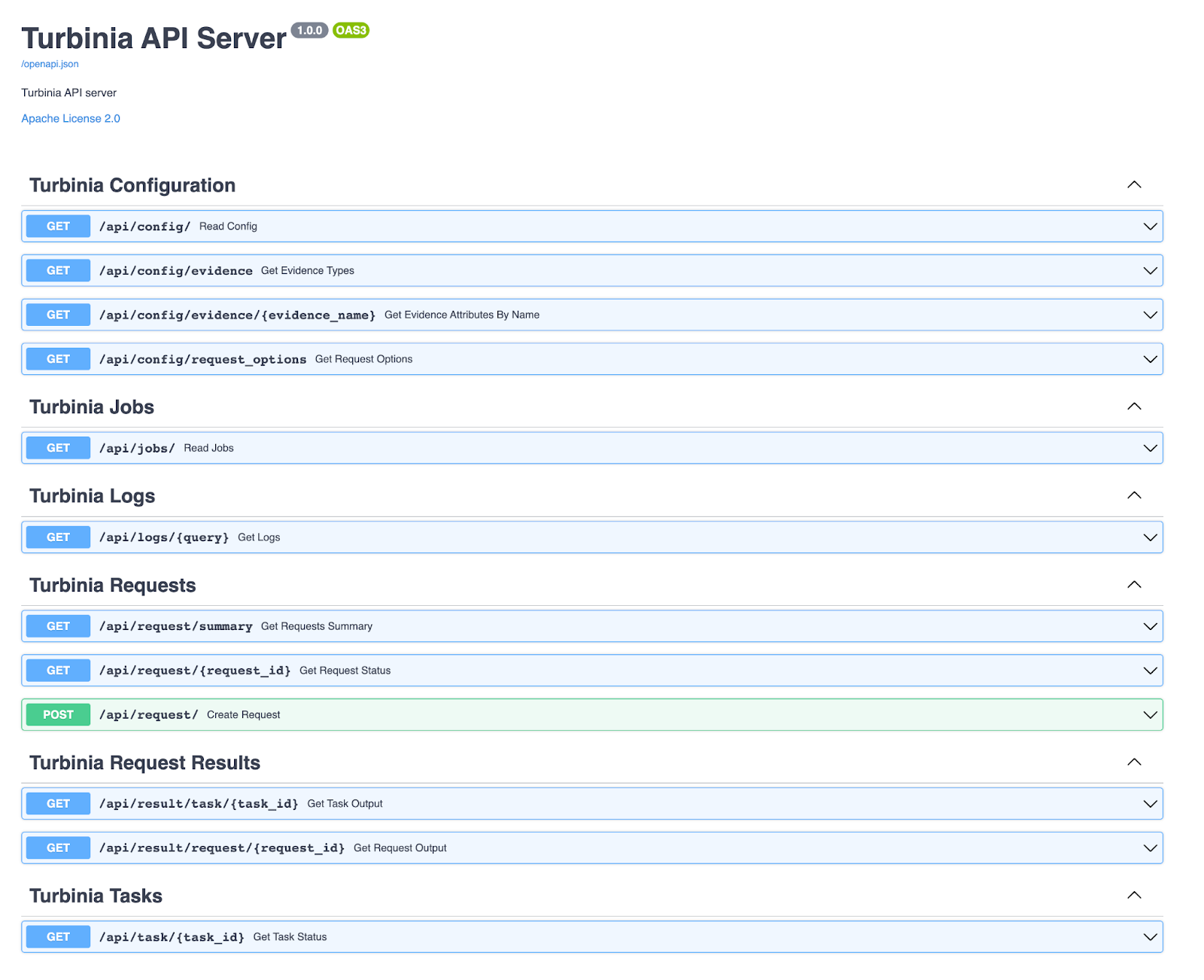Click the Get Task Status description
This screenshot has width=1204, height=980.
290,937
